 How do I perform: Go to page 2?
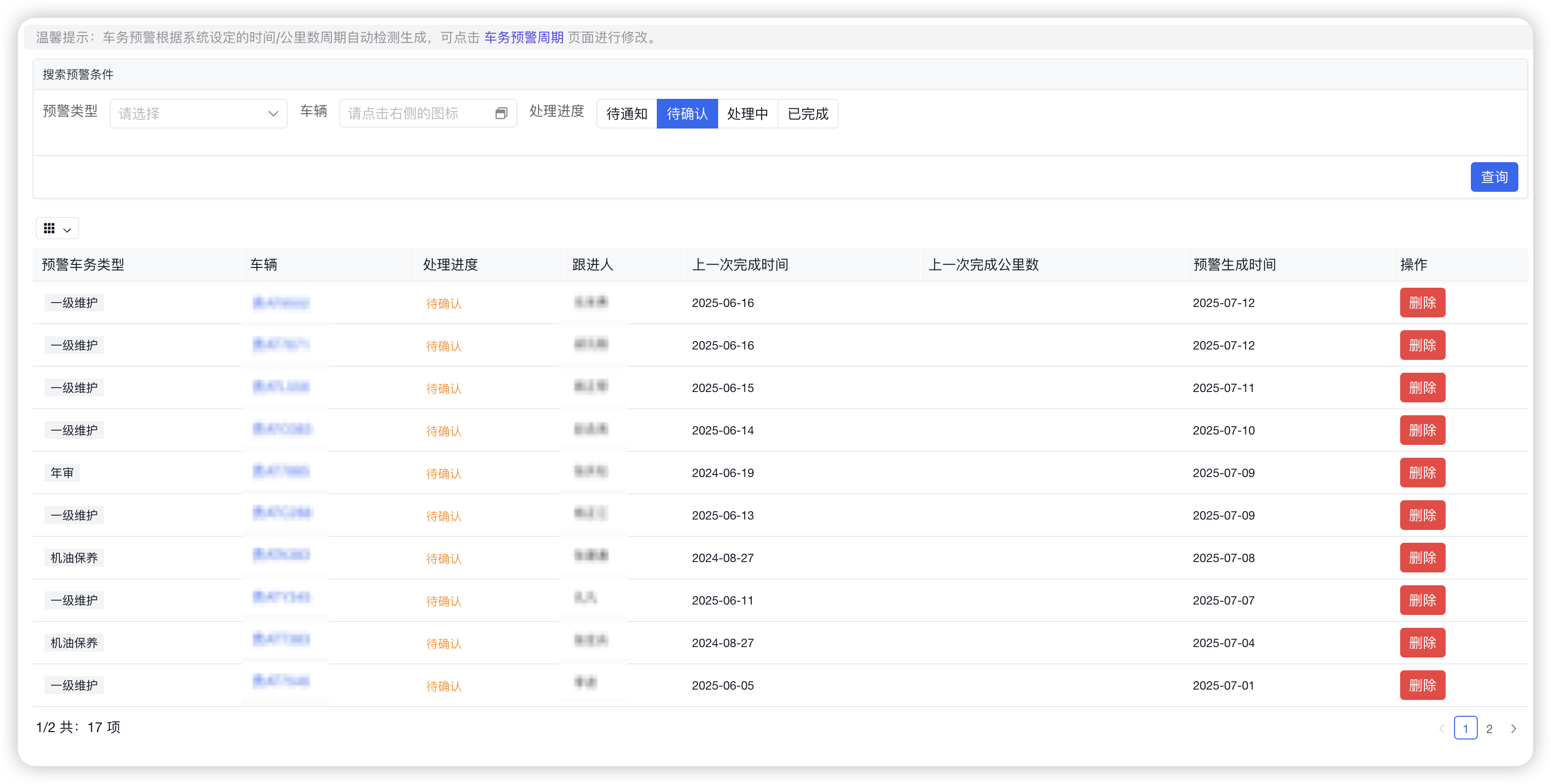pyautogui.click(x=1490, y=728)
